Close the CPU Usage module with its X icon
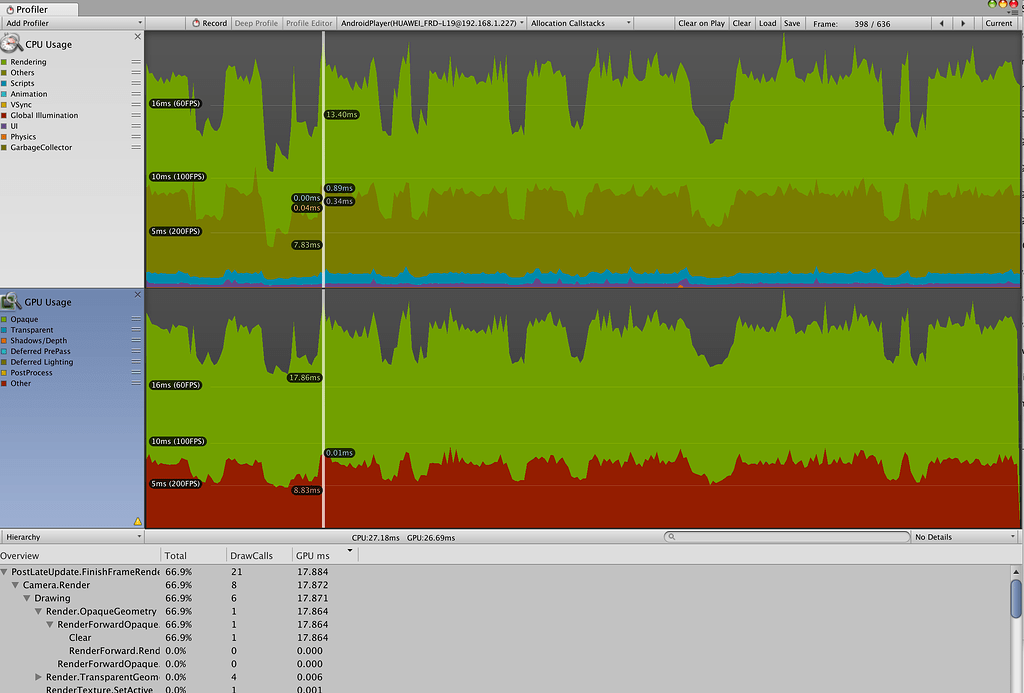The width and height of the screenshot is (1024, 693). (137, 36)
